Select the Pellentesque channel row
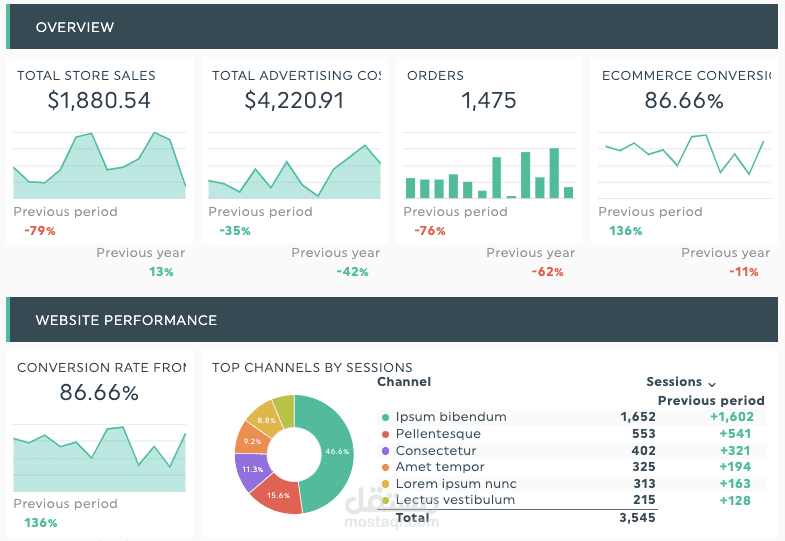 tap(571, 434)
